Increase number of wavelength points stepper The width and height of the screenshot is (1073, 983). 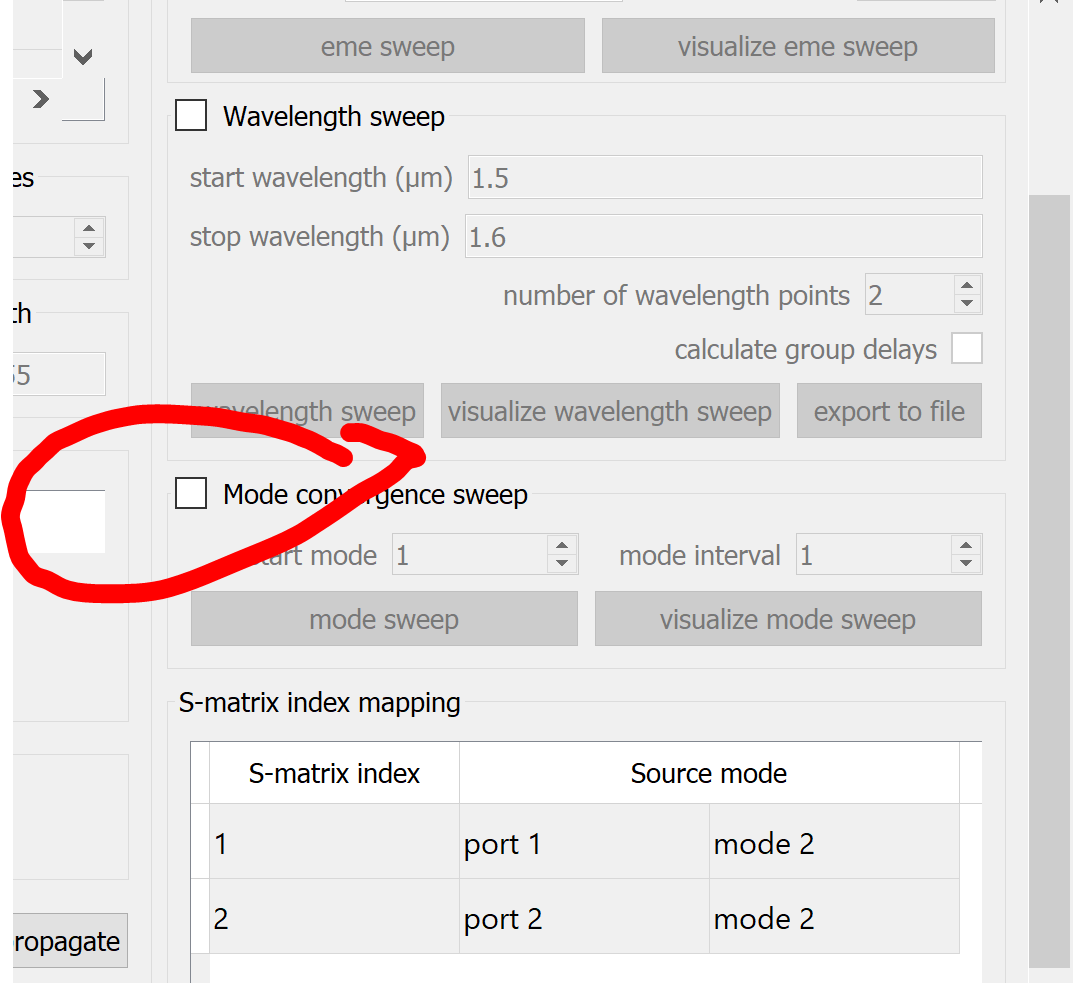pyautogui.click(x=967, y=286)
